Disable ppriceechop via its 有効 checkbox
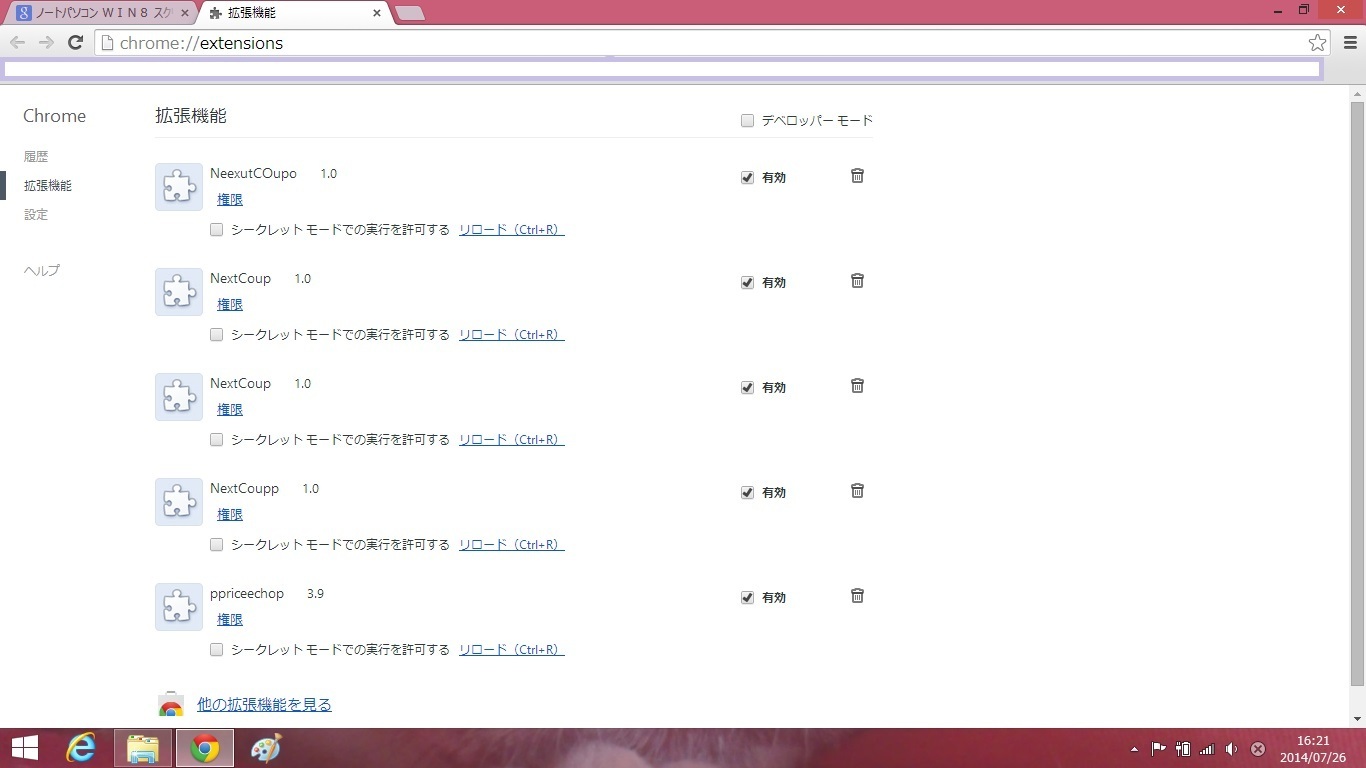Image resolution: width=1366 pixels, height=768 pixels. tap(747, 598)
